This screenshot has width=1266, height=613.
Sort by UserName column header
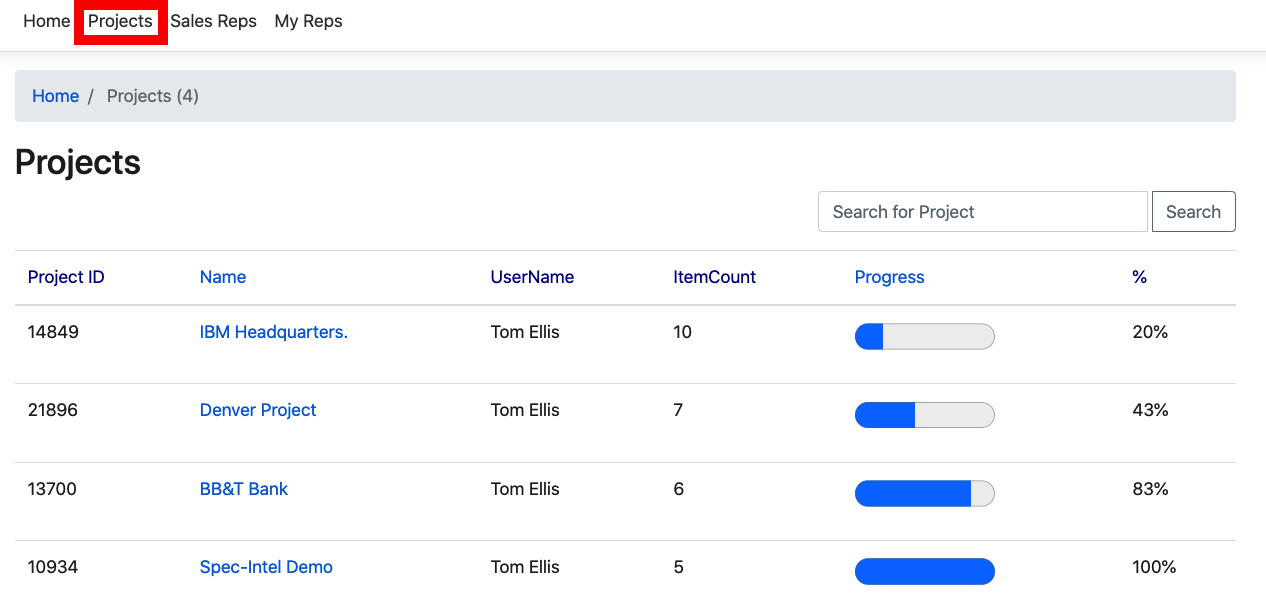(532, 277)
